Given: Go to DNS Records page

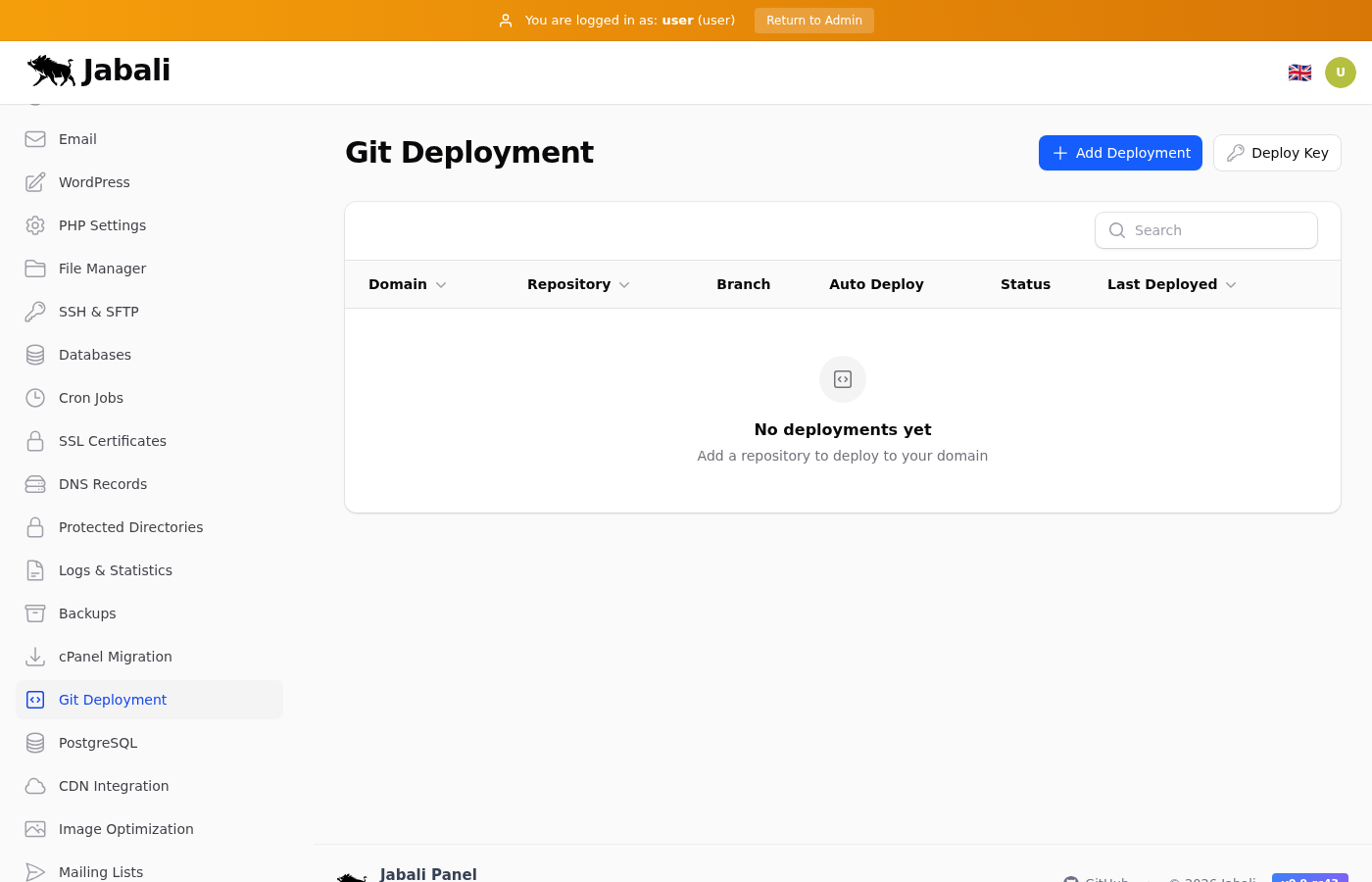Looking at the screenshot, I should (103, 484).
